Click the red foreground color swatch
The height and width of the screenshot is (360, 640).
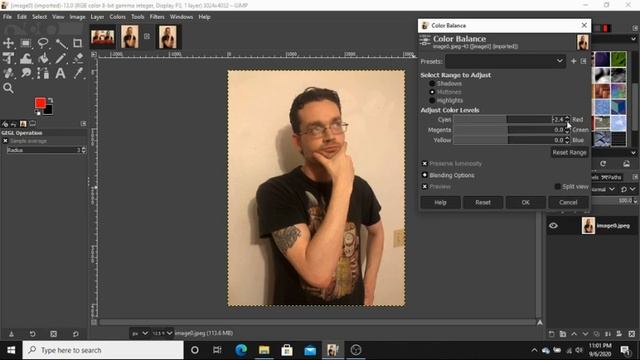(40, 102)
